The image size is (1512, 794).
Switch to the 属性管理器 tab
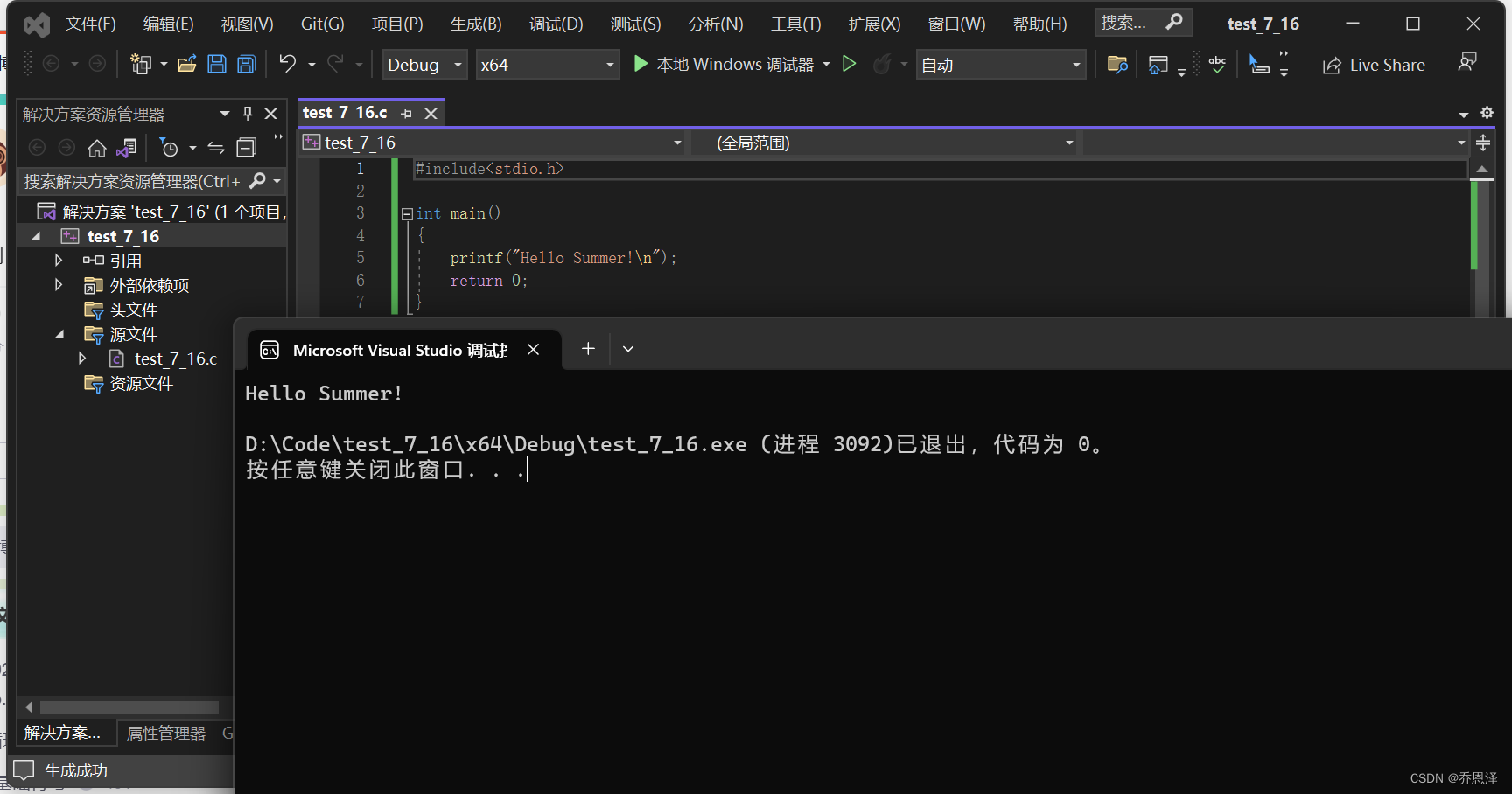[x=165, y=733]
